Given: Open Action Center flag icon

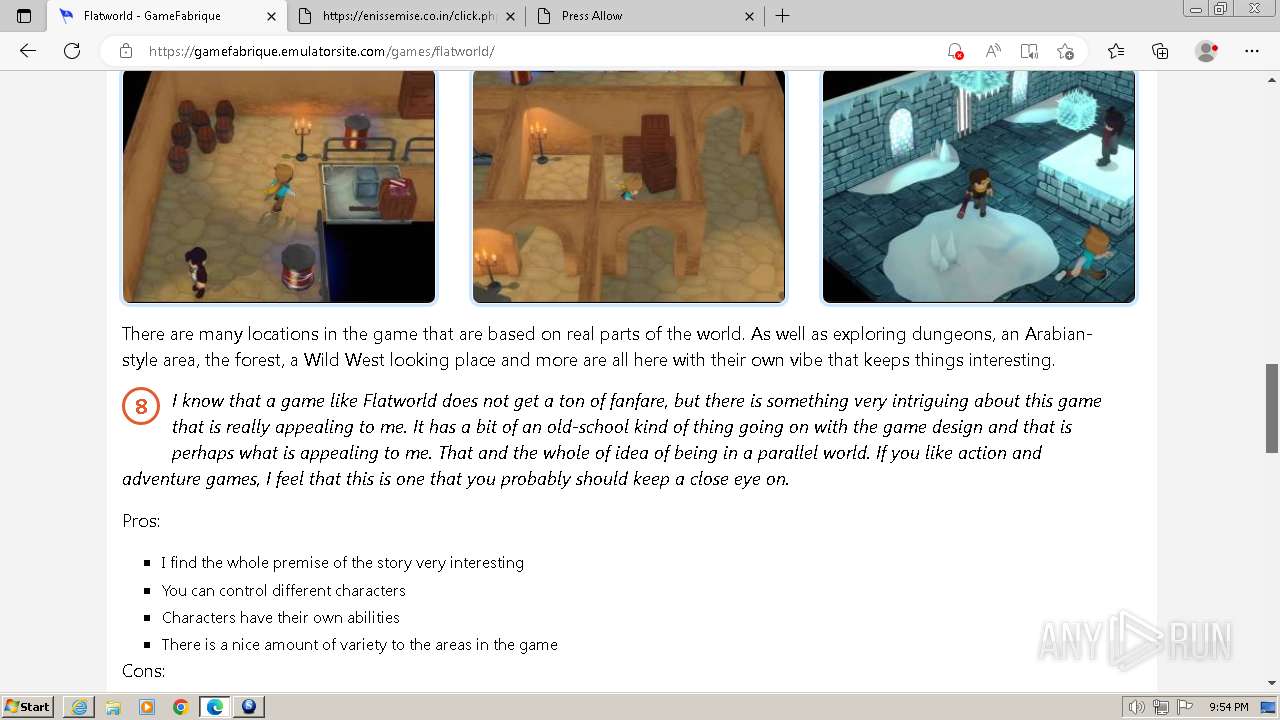Looking at the screenshot, I should [x=1185, y=707].
